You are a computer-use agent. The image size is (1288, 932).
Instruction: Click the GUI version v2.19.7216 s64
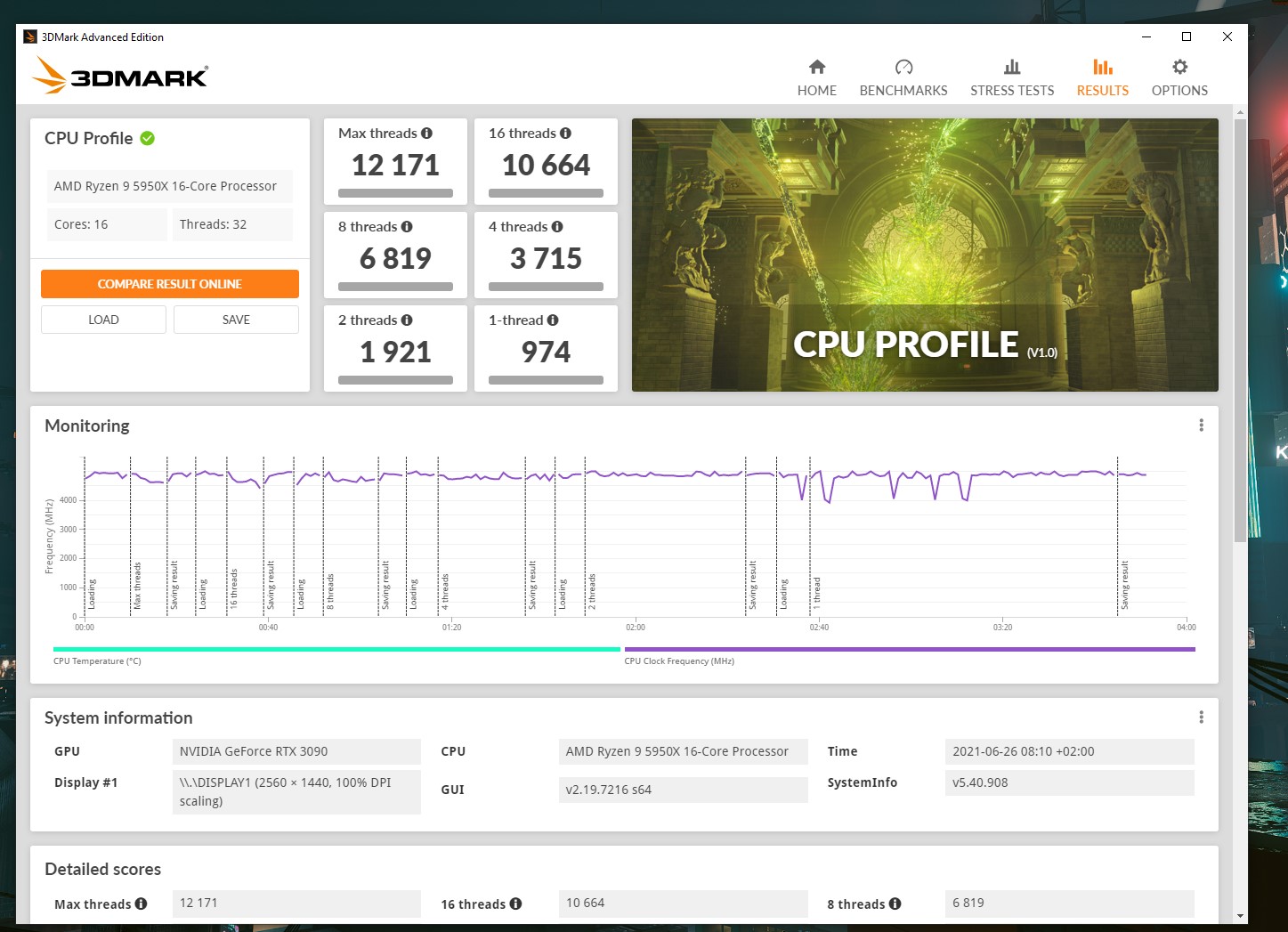(x=684, y=790)
